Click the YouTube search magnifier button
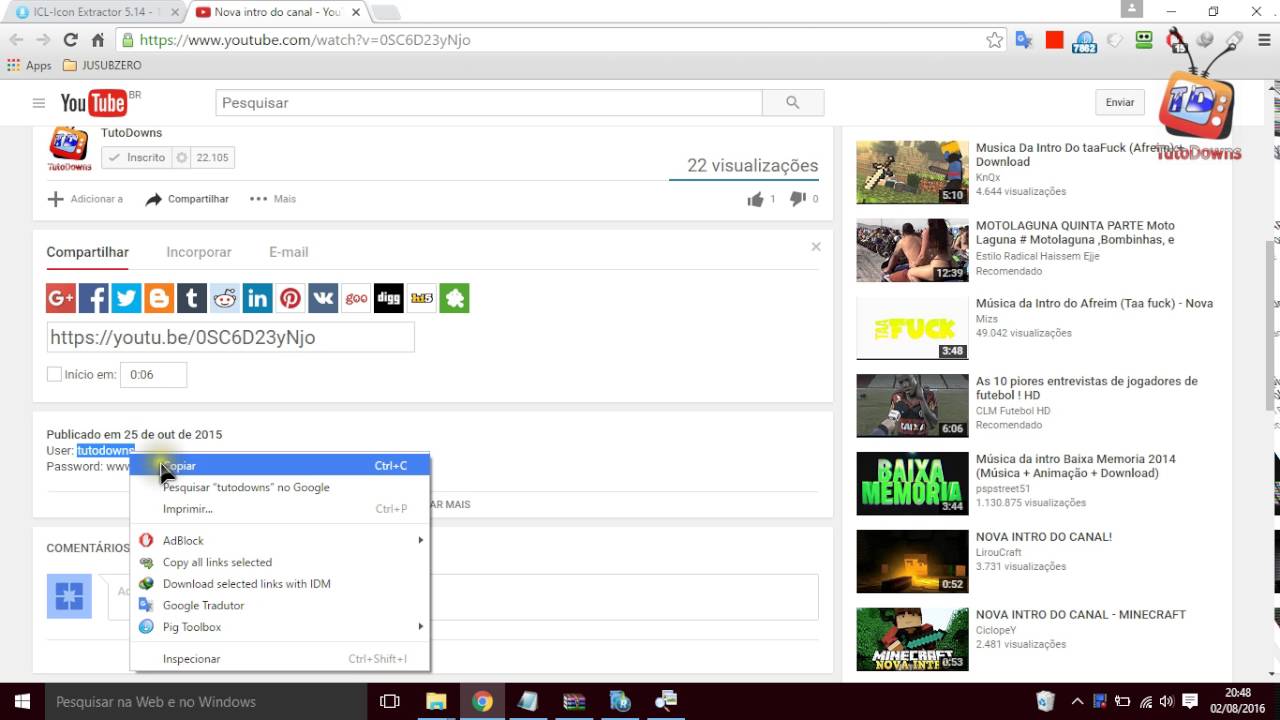The width and height of the screenshot is (1280, 720). pos(793,103)
